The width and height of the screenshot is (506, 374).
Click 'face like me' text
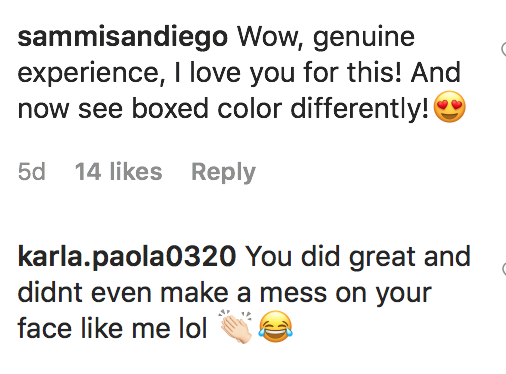(x=93, y=329)
